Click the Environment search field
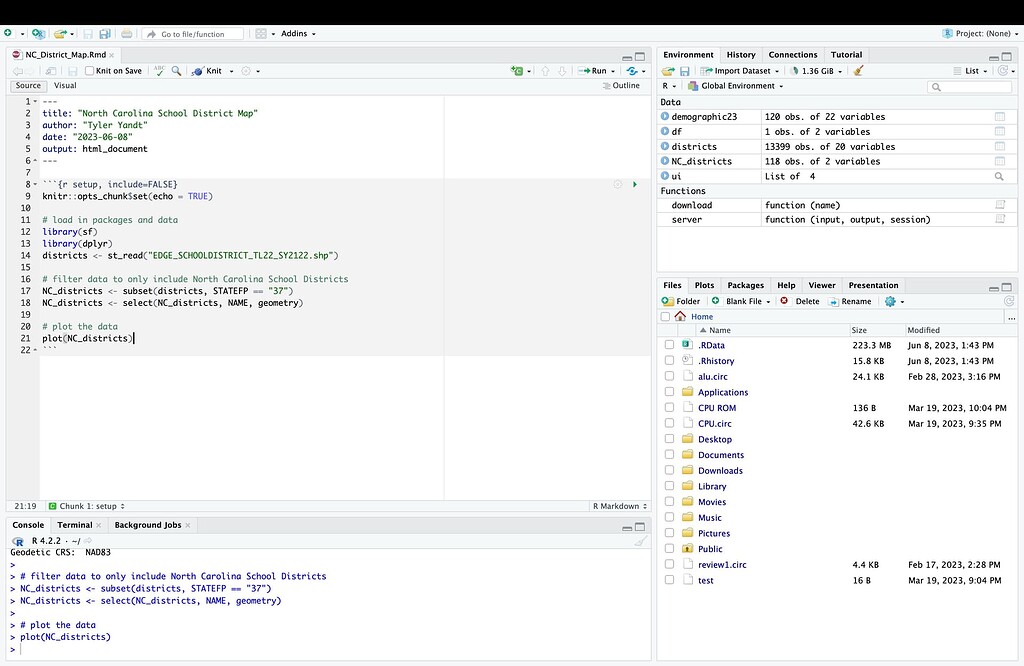The height and width of the screenshot is (666, 1024). (970, 86)
